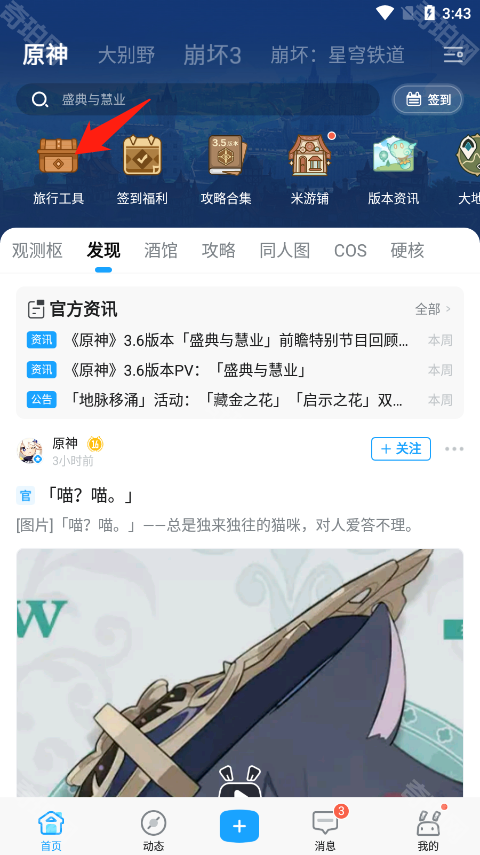Viewport: 480px width, 855px height.
Task: Tap the search field 盛典与慧业
Action: pos(197,99)
